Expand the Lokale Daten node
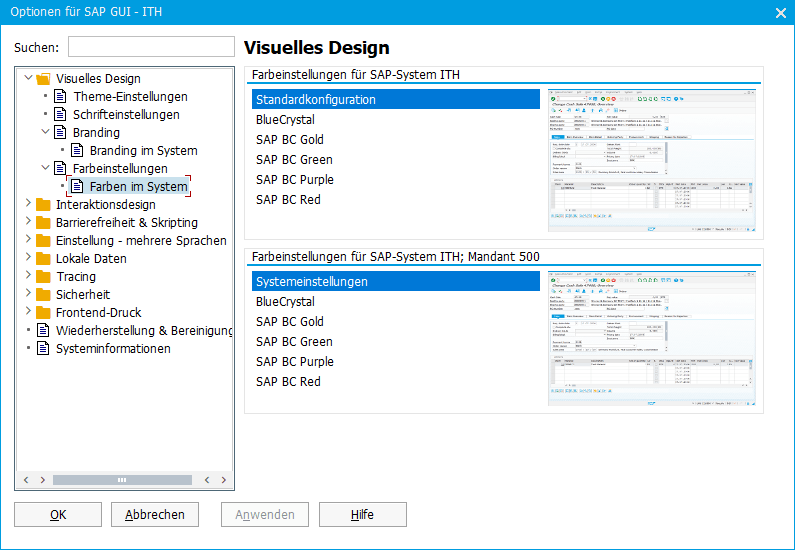The height and width of the screenshot is (550, 795). coord(28,258)
